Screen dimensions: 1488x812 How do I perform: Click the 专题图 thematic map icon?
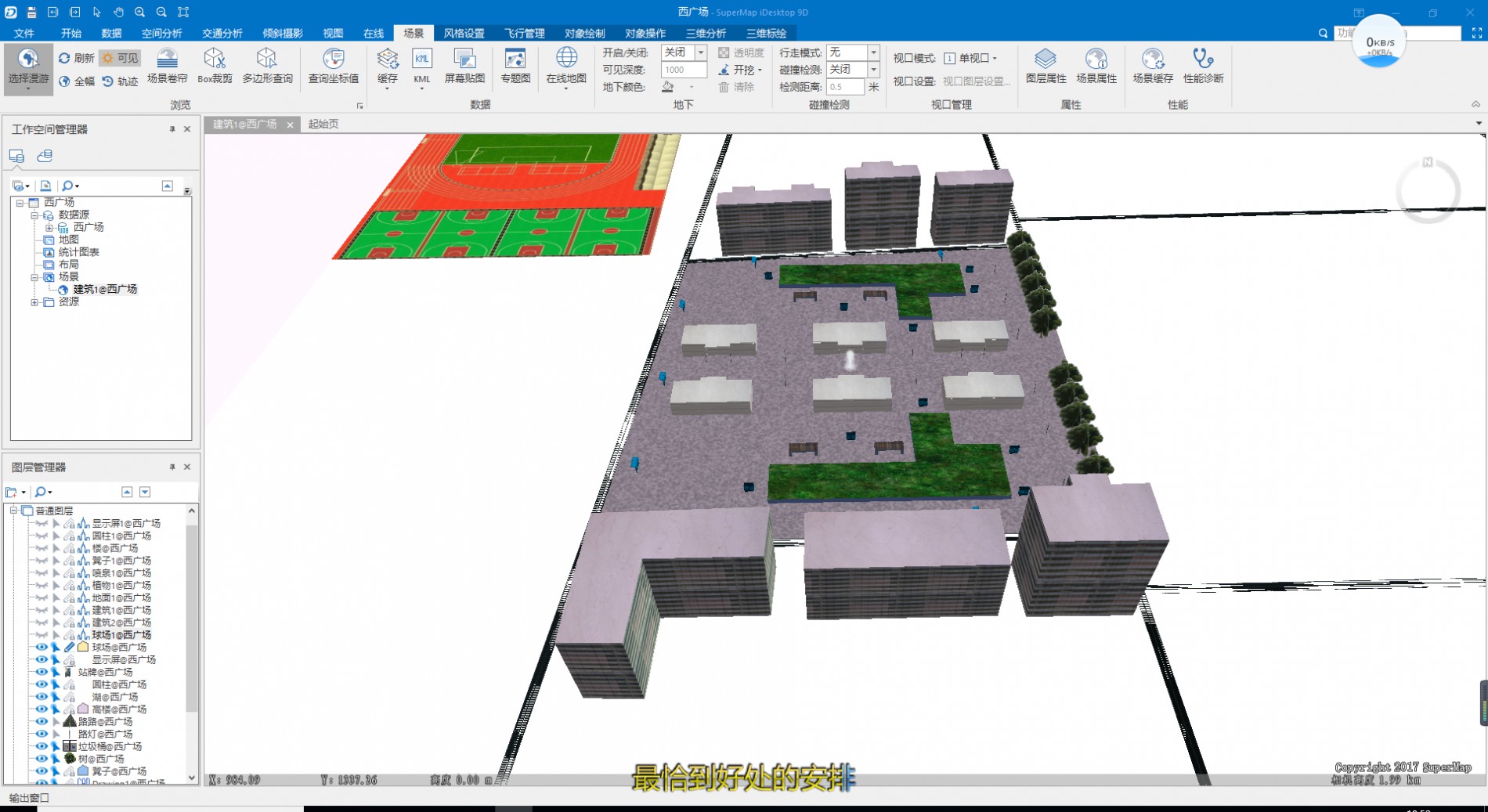point(515,60)
